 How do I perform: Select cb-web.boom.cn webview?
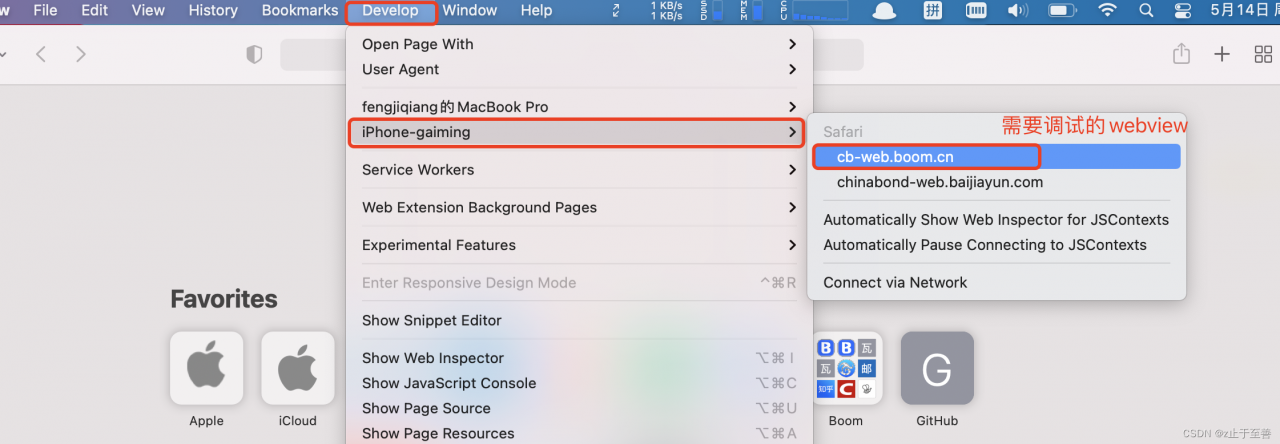(996, 157)
